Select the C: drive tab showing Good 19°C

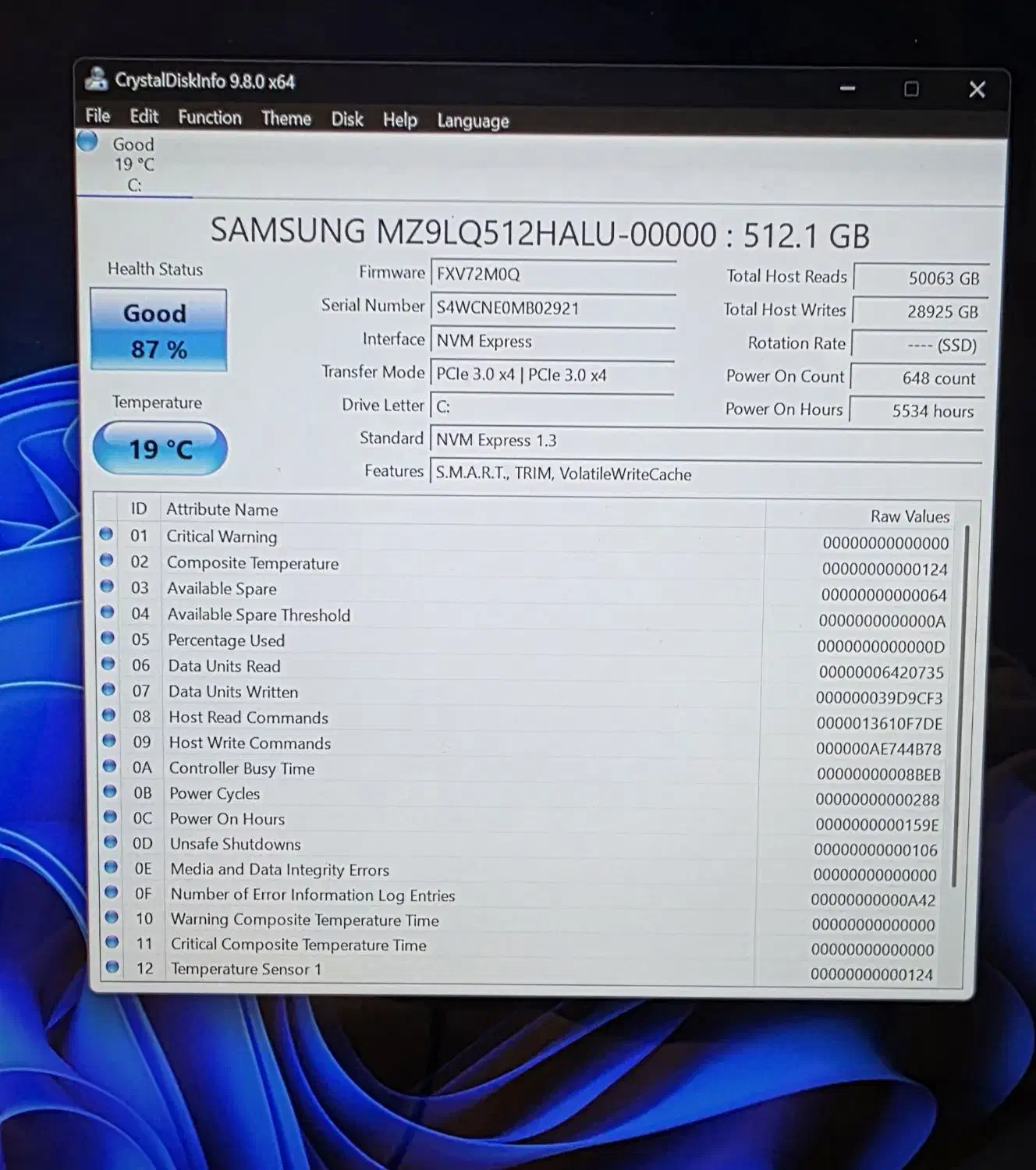tap(133, 164)
